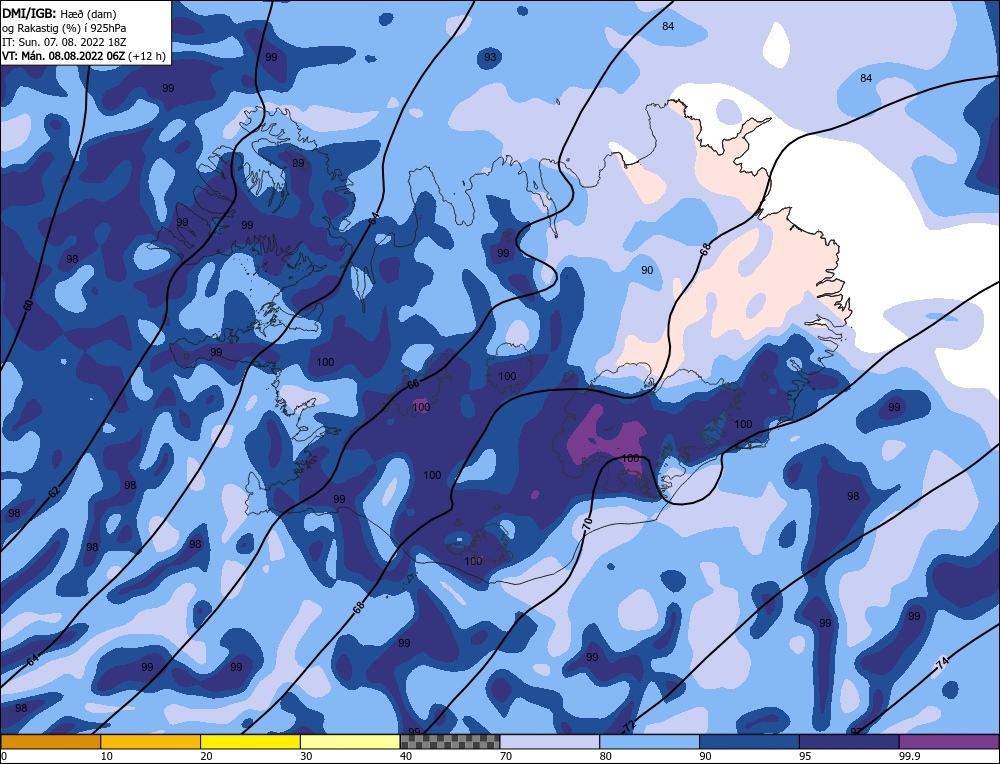Click the '66' contour line label
The height and width of the screenshot is (764, 1000).
point(413,384)
